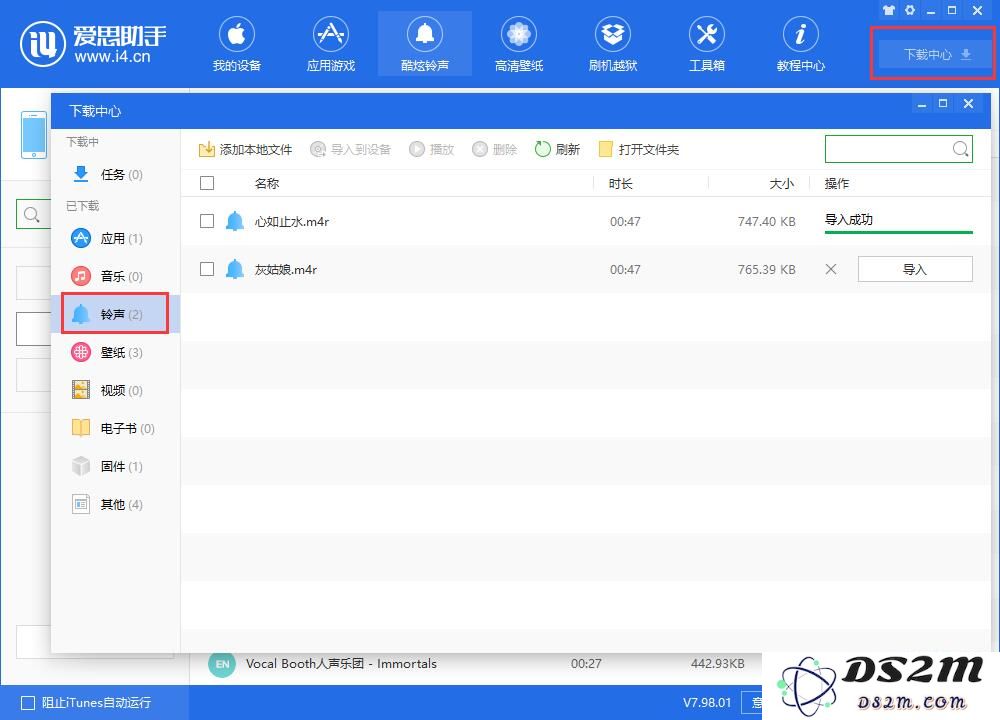Select 电子书 (0) category
The width and height of the screenshot is (1000, 720).
[115, 429]
